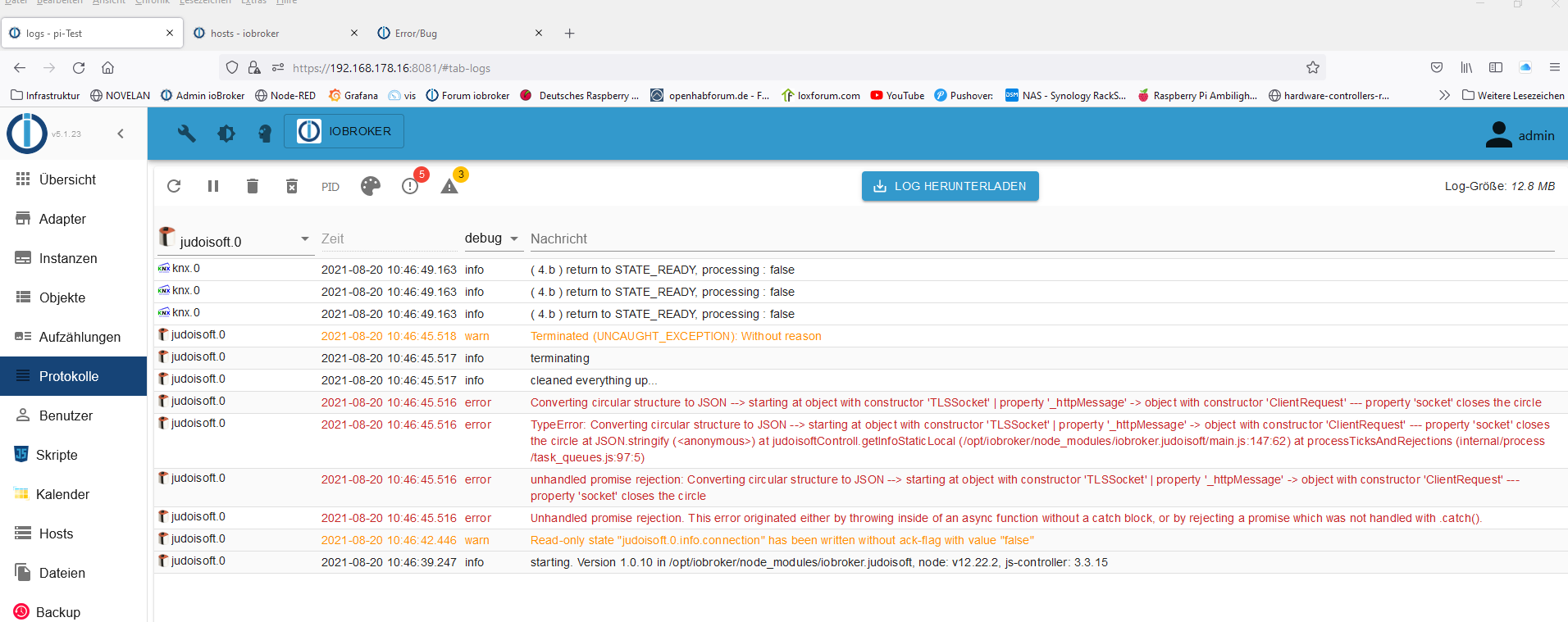Open the Pocket save icon
This screenshot has width=1568, height=622.
[x=1437, y=68]
